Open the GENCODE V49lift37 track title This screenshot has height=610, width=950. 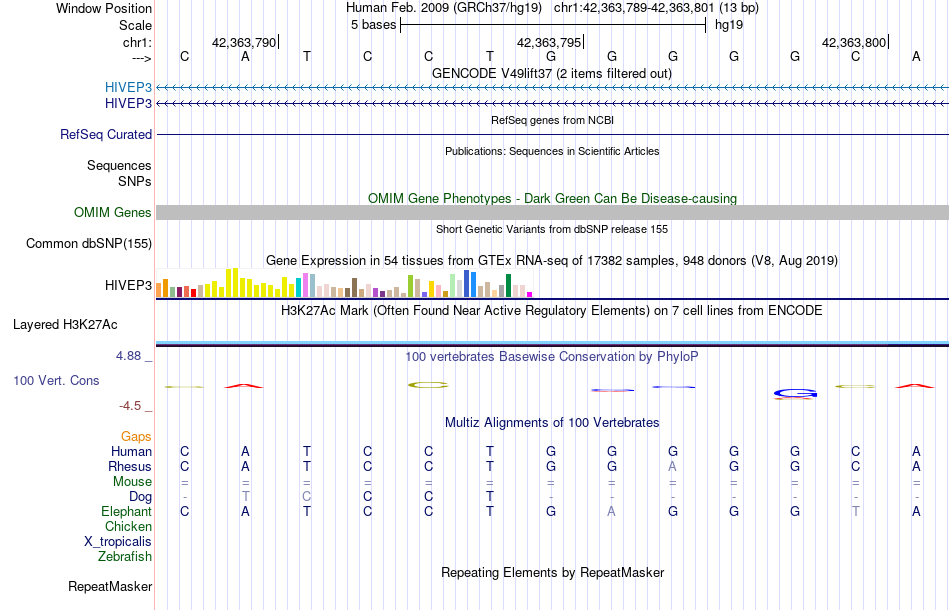tap(551, 73)
